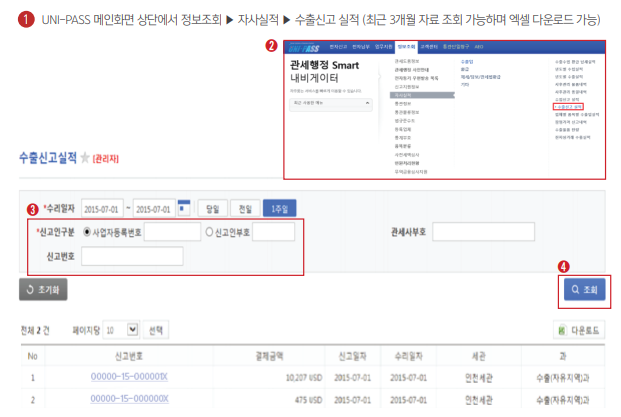Select the 신고인부호 radio button
Image resolution: width=621 pixels, height=417 pixels.
209,232
